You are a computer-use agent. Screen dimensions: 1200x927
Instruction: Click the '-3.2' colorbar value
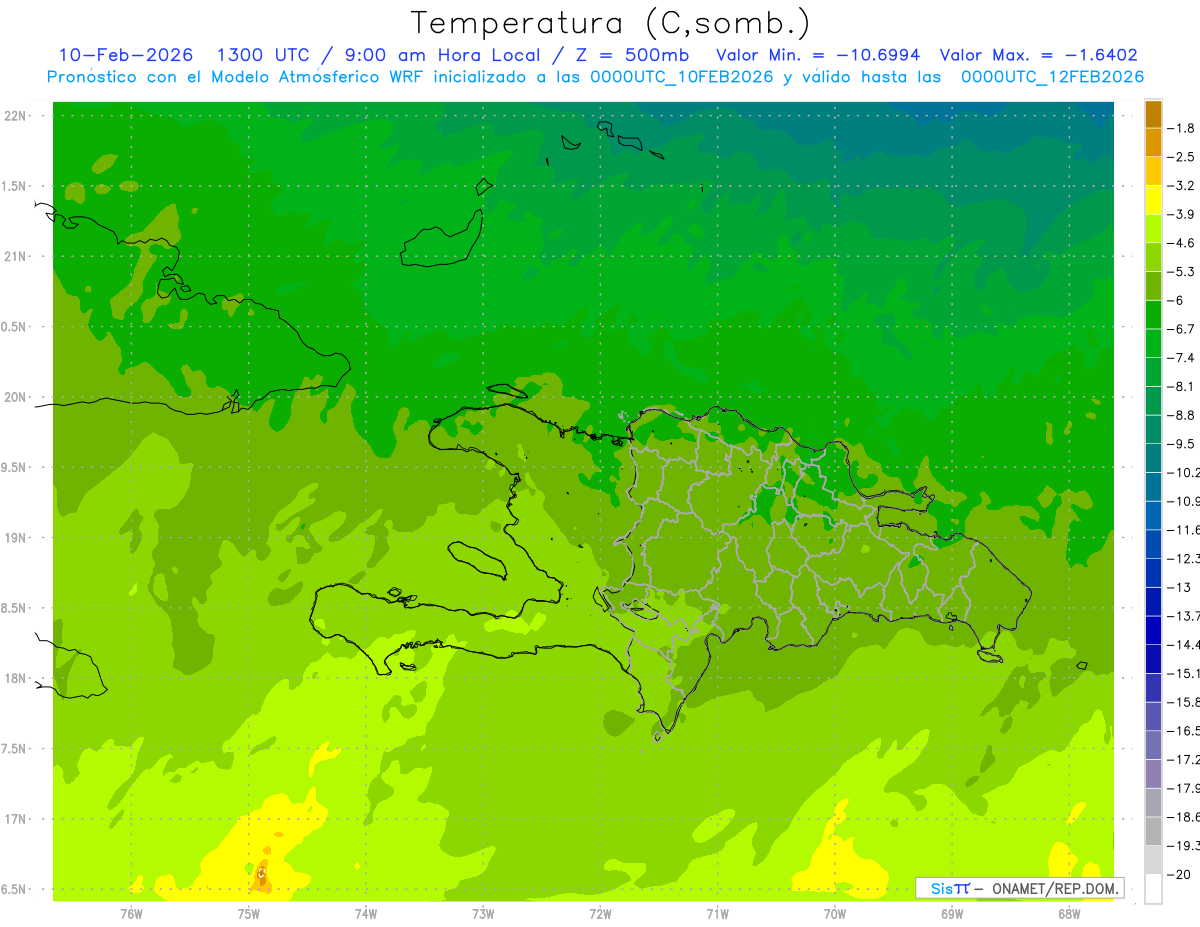[1182, 186]
